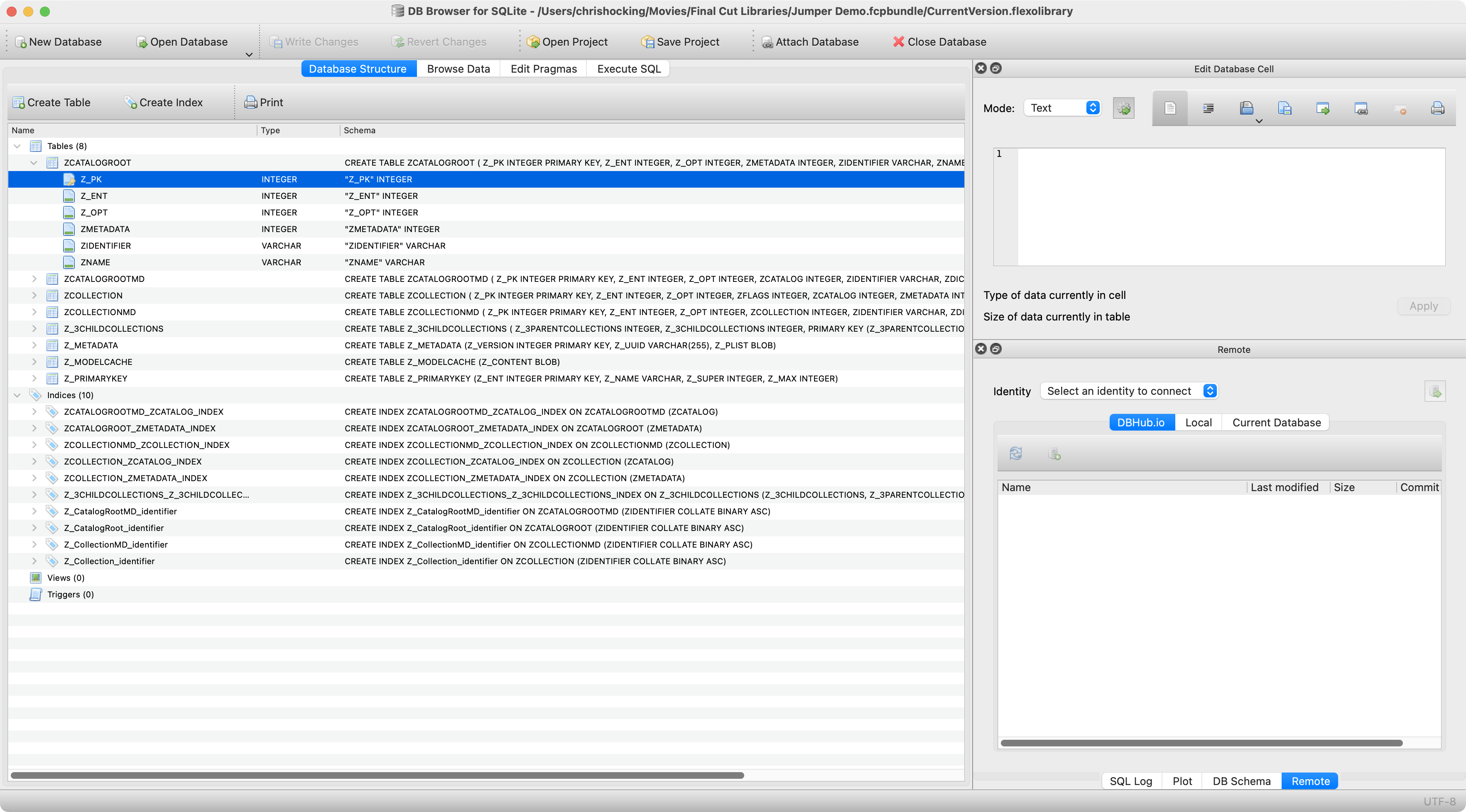This screenshot has height=812, width=1466.
Task: Toggle float button of the Remote panel
Action: coord(996,349)
